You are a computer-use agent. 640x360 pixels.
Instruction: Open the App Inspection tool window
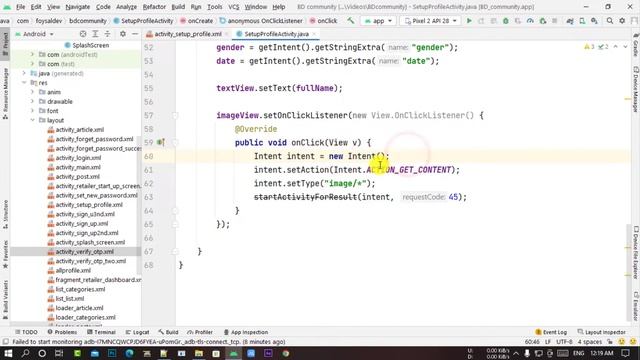[x=246, y=332]
